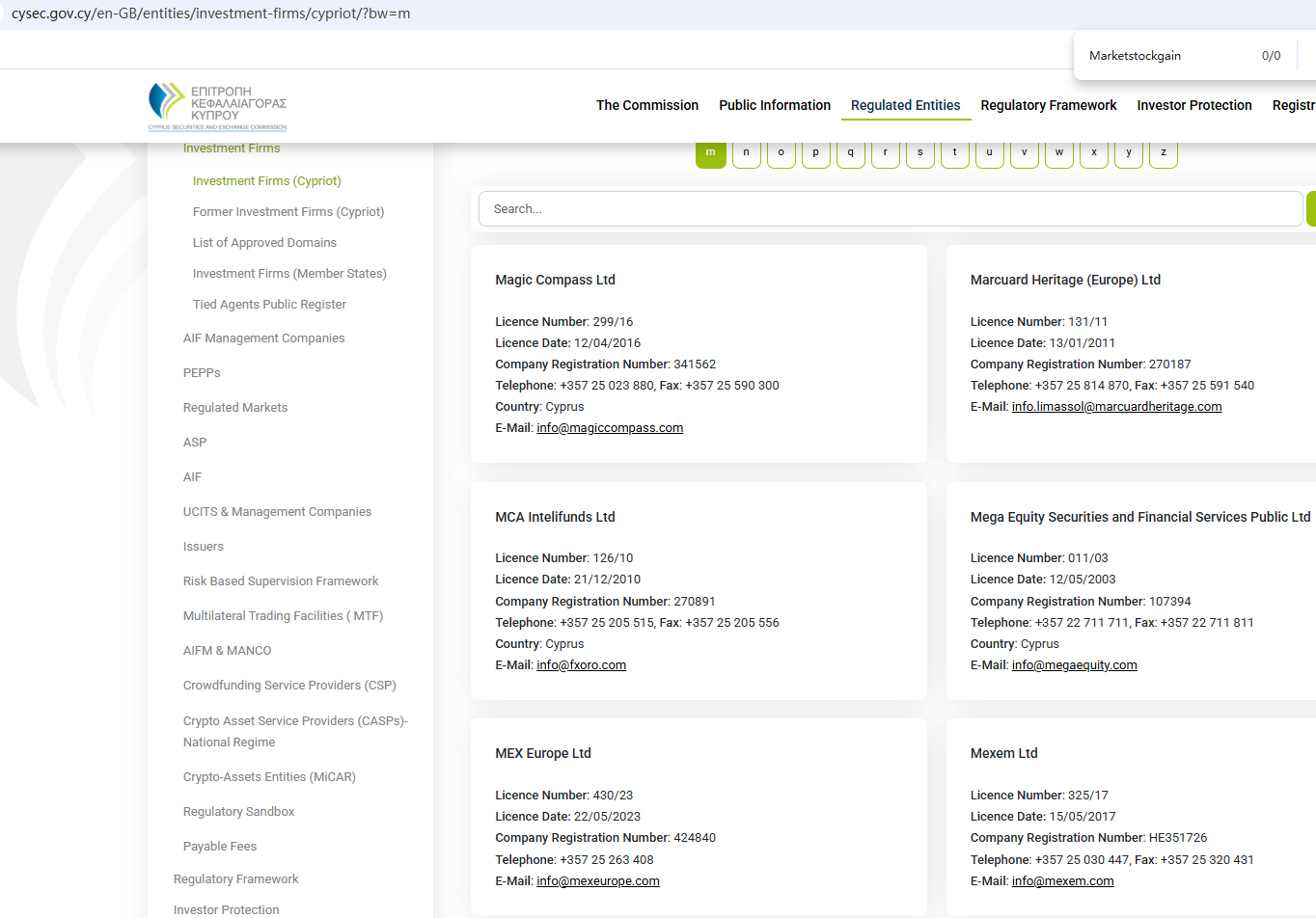Open Former Investment Firms (Cypriot) page
1316x918 pixels.
(x=288, y=212)
